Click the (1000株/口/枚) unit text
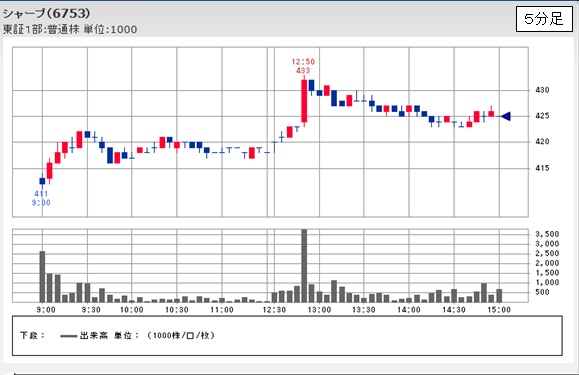Viewport: 579px width, 375px height. 181,336
